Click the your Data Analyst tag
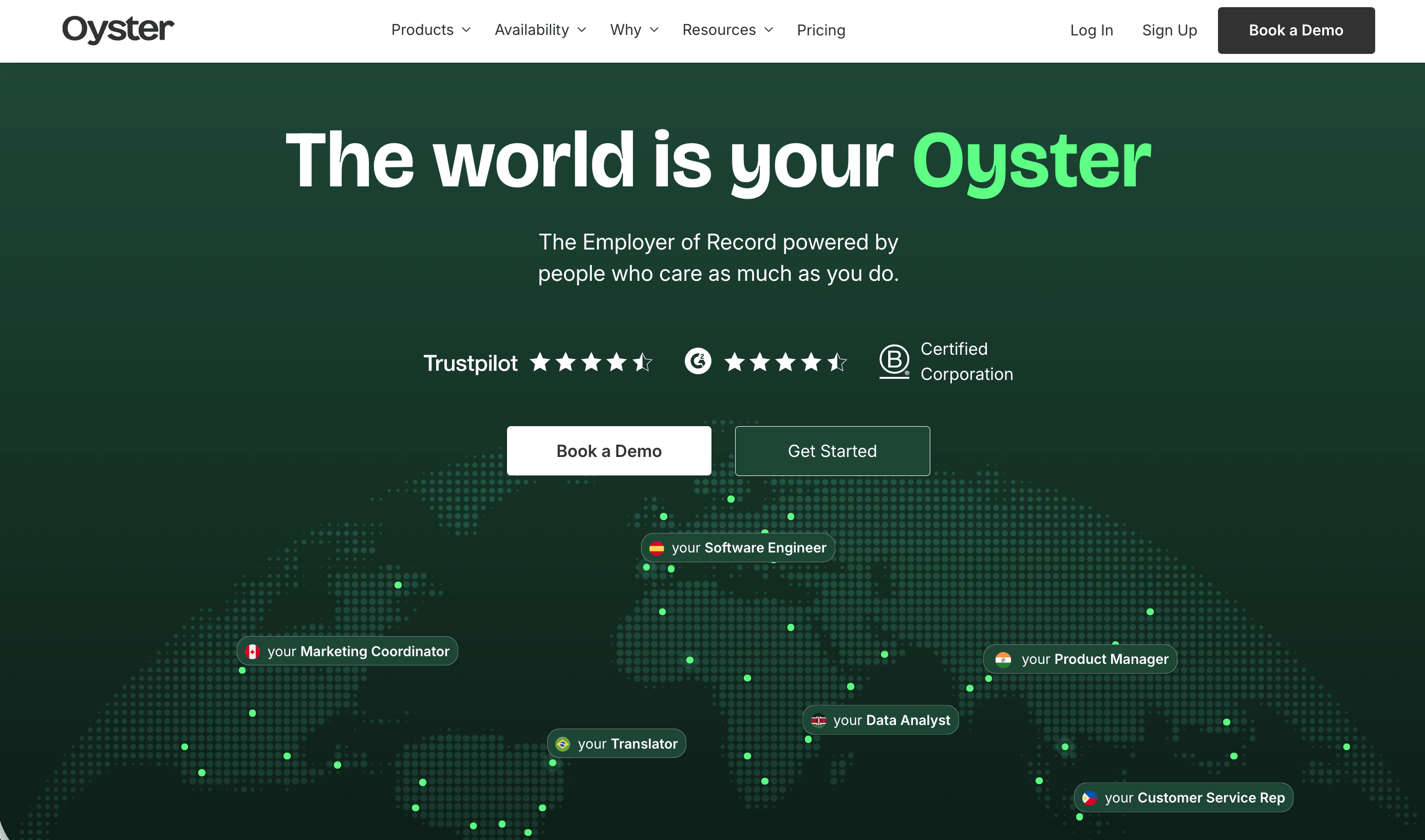Image resolution: width=1425 pixels, height=840 pixels. [880, 720]
